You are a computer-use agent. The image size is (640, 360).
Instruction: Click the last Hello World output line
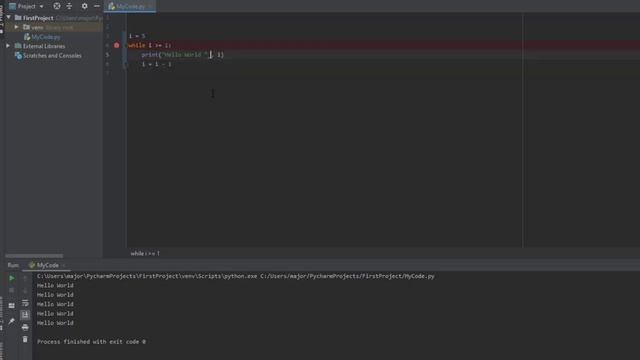pos(55,323)
